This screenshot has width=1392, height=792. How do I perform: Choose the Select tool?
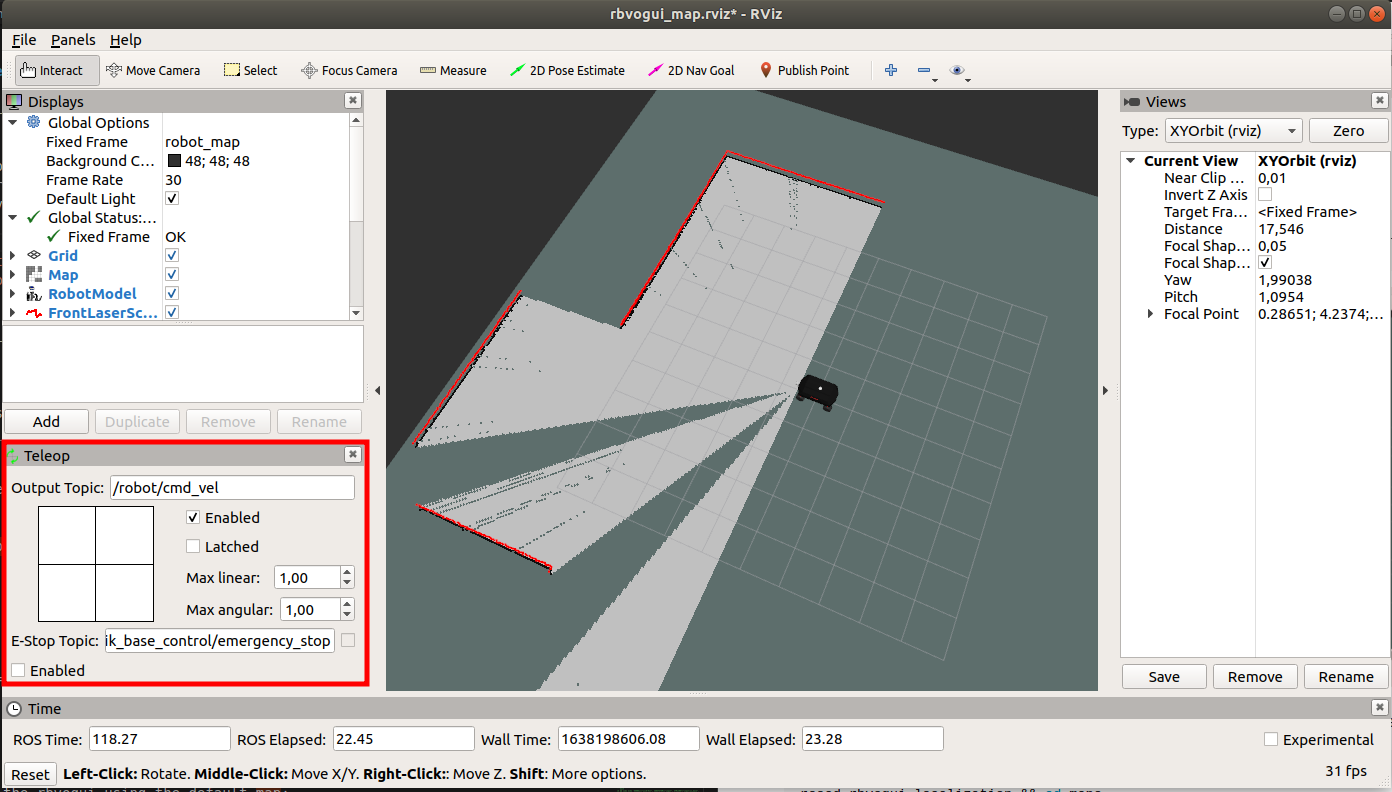point(250,70)
